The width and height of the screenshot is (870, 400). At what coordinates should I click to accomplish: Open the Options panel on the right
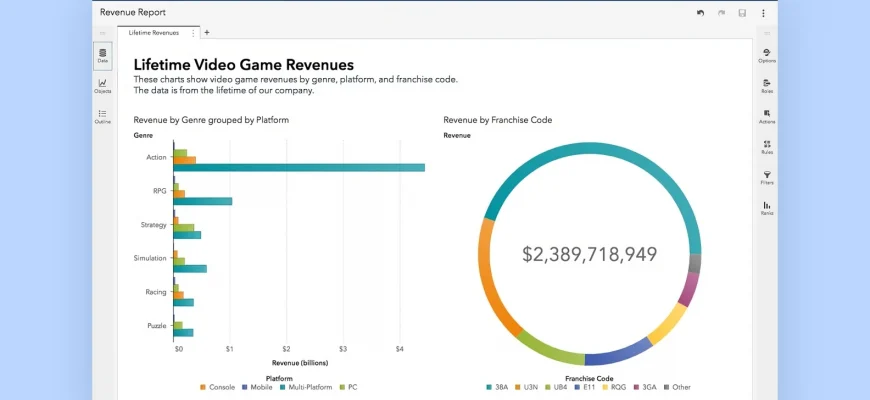point(766,55)
